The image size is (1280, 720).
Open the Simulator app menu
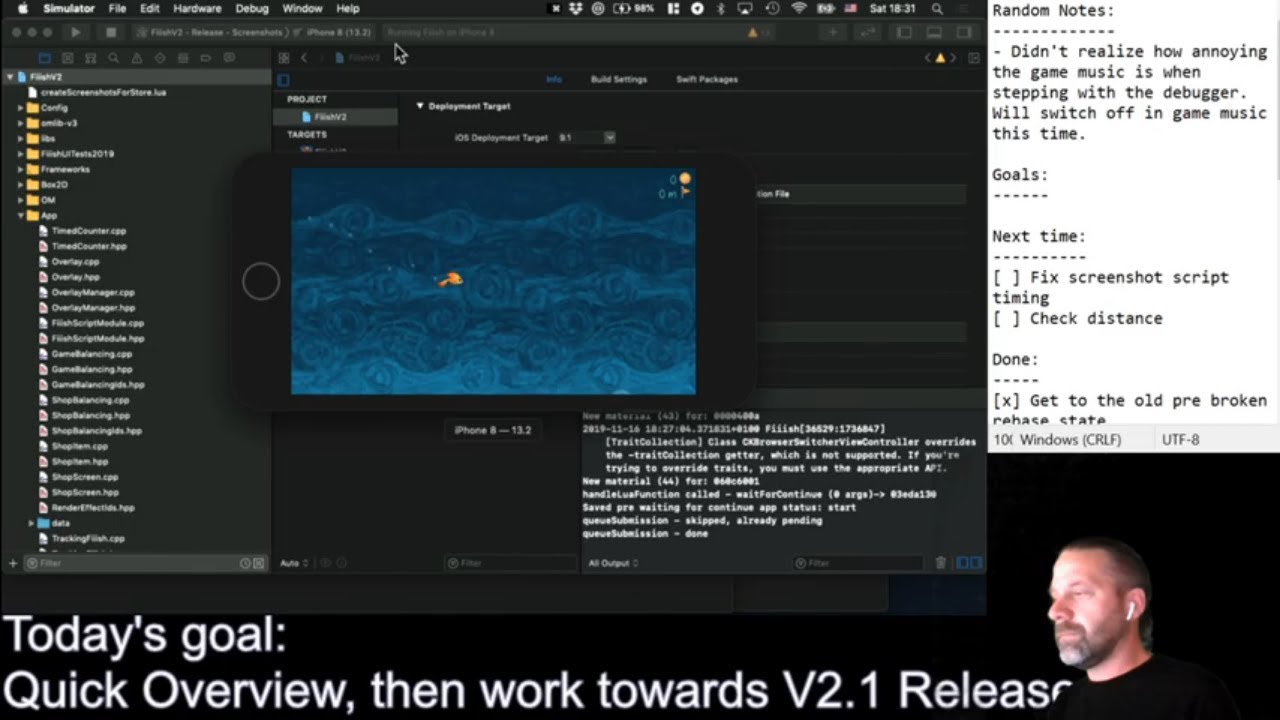[69, 8]
